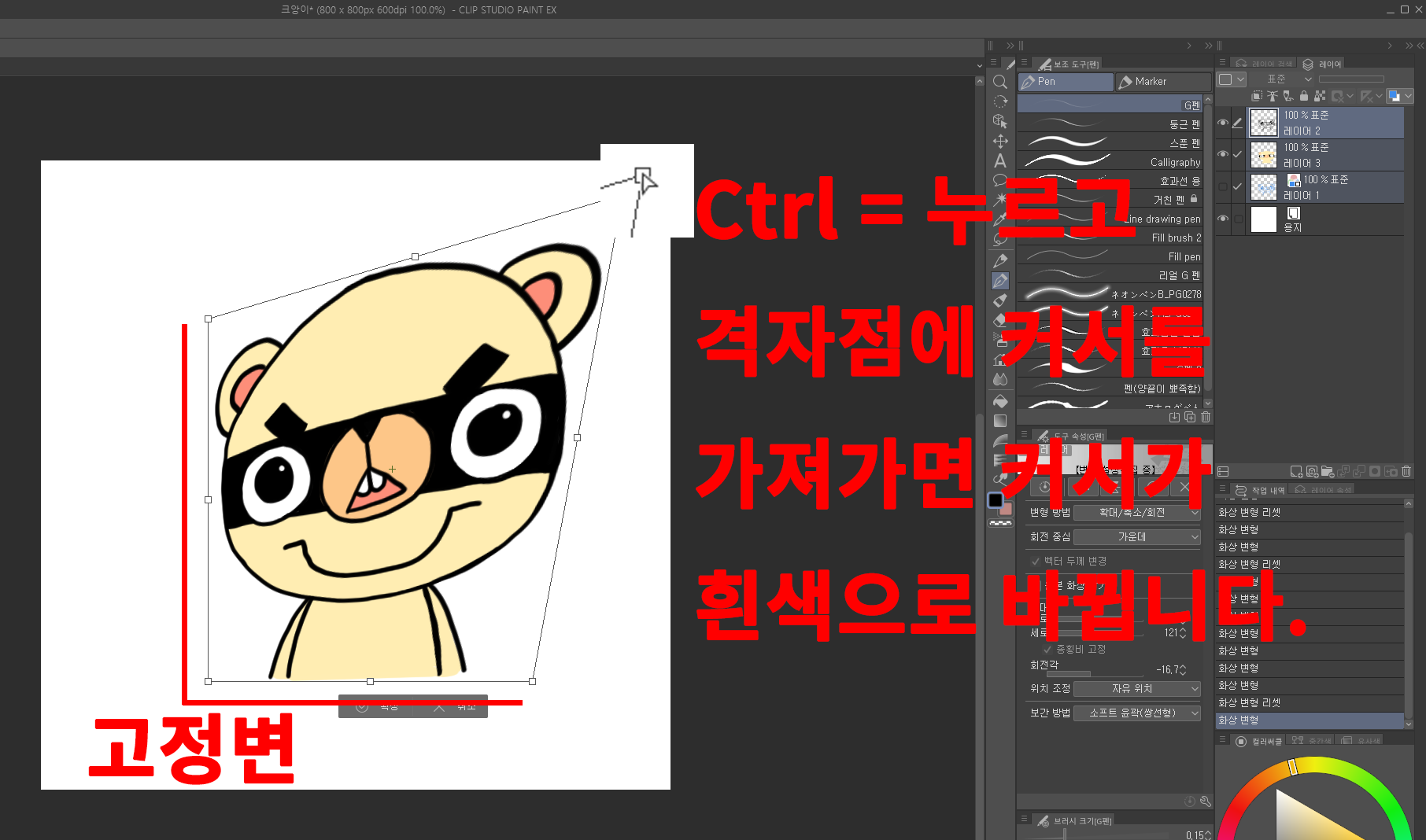The image size is (1426, 840).
Task: Toggle 용지 layer selection checkbox
Action: (x=1238, y=219)
